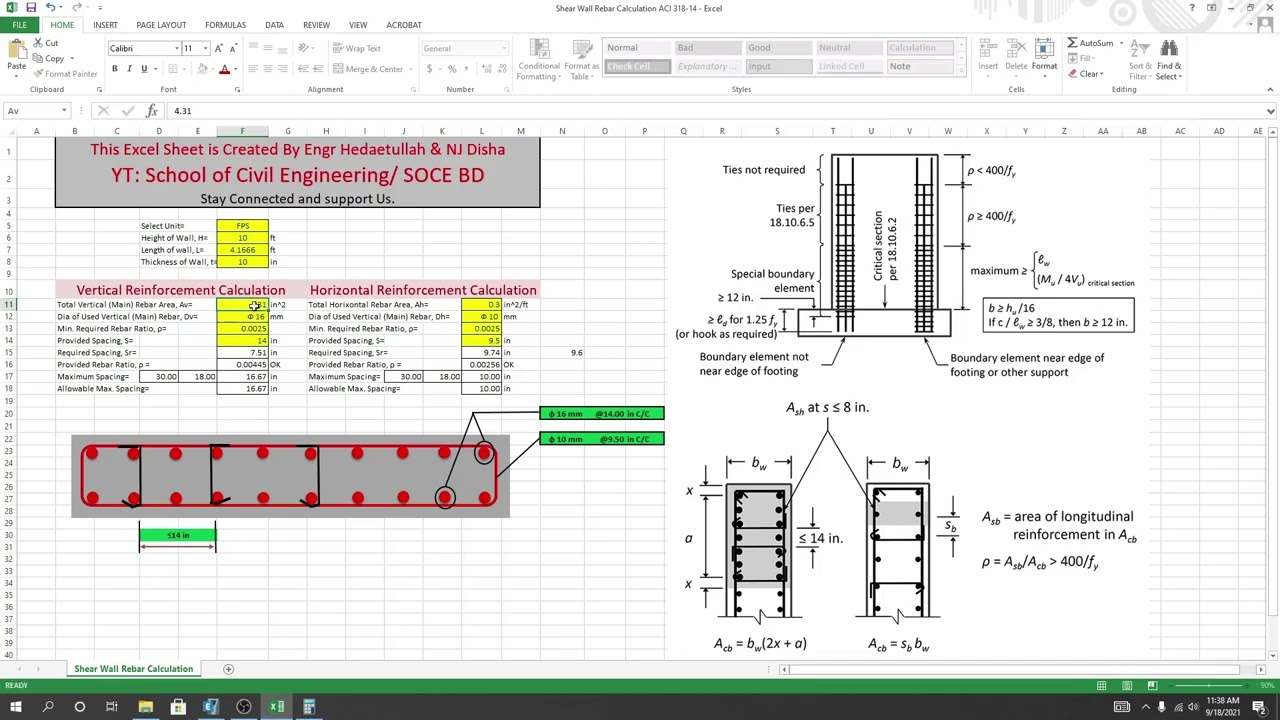Open Conditional Formatting menu
1280x720 pixels.
[x=538, y=62]
